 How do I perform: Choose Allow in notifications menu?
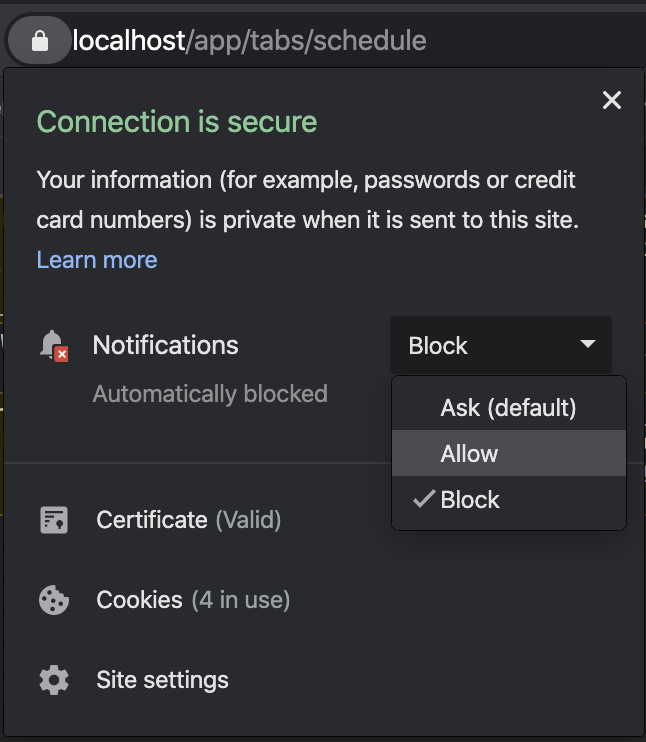click(509, 453)
